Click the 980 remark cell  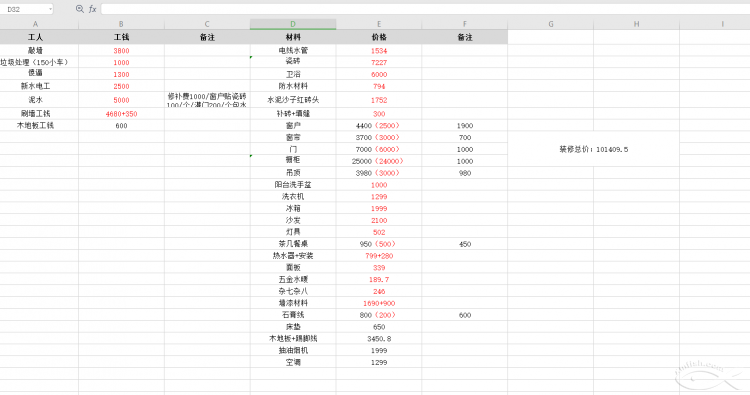pyautogui.click(x=464, y=173)
